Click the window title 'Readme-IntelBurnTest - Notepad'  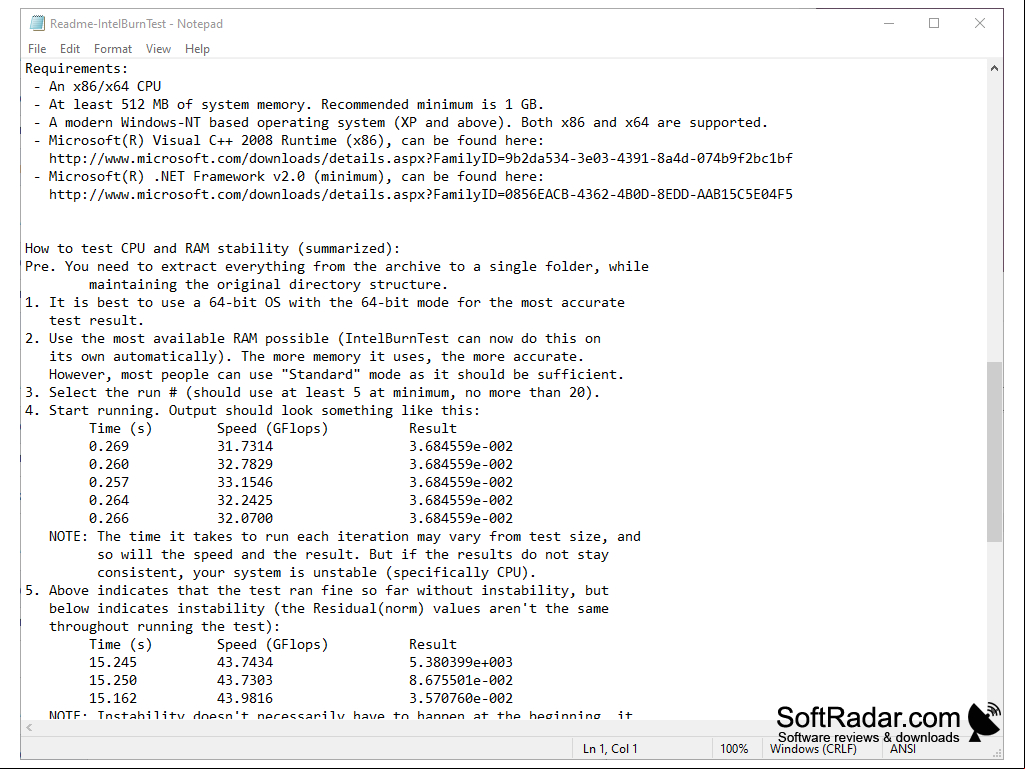(137, 24)
